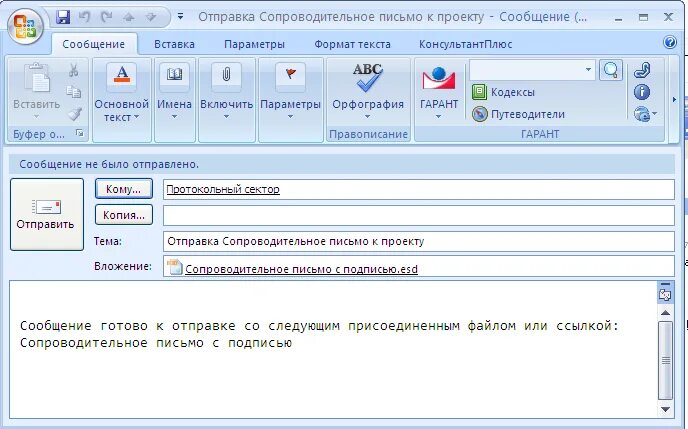Click the previous item up arrow

[x=129, y=17]
